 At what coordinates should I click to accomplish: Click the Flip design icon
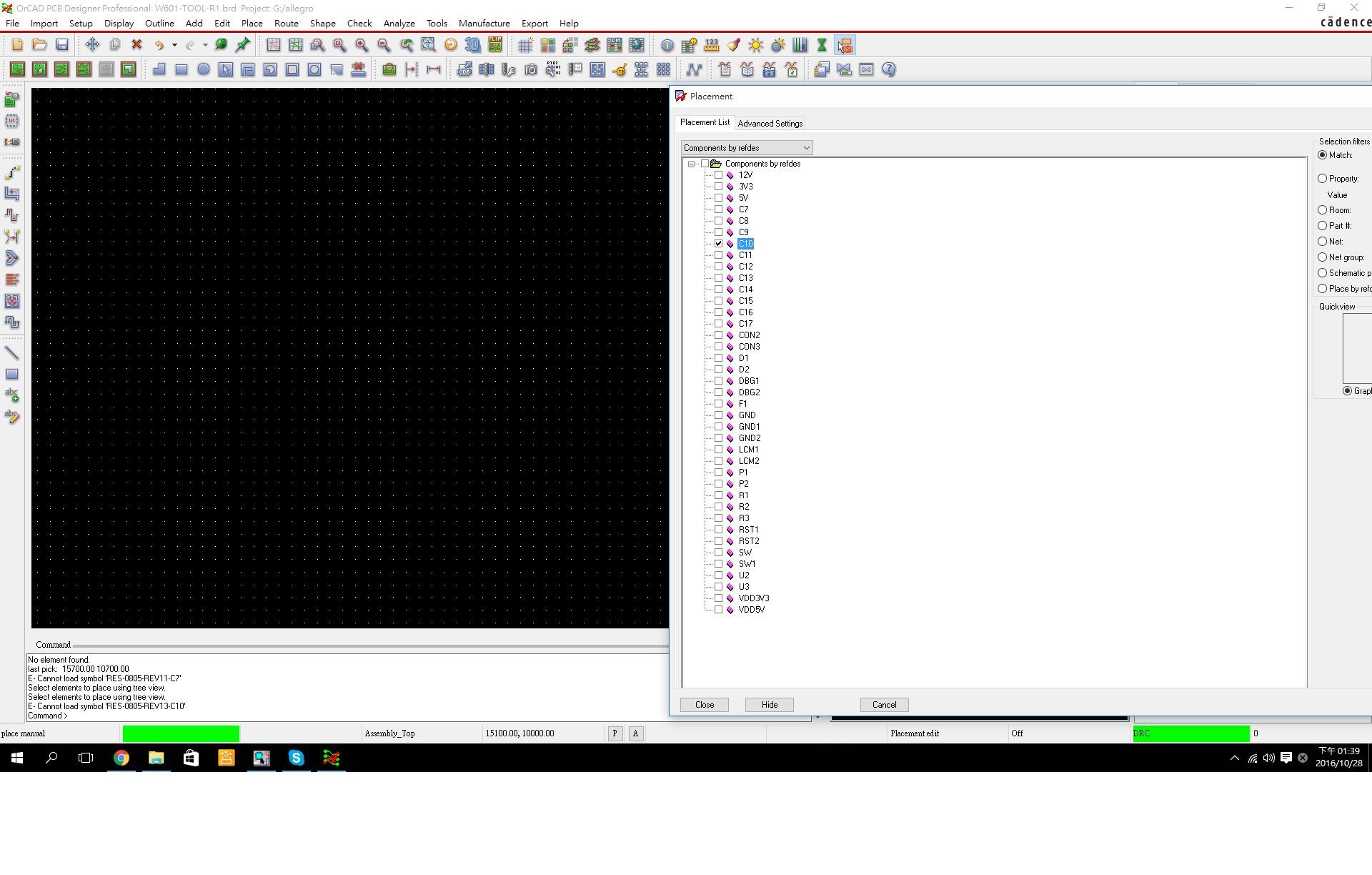tap(494, 45)
